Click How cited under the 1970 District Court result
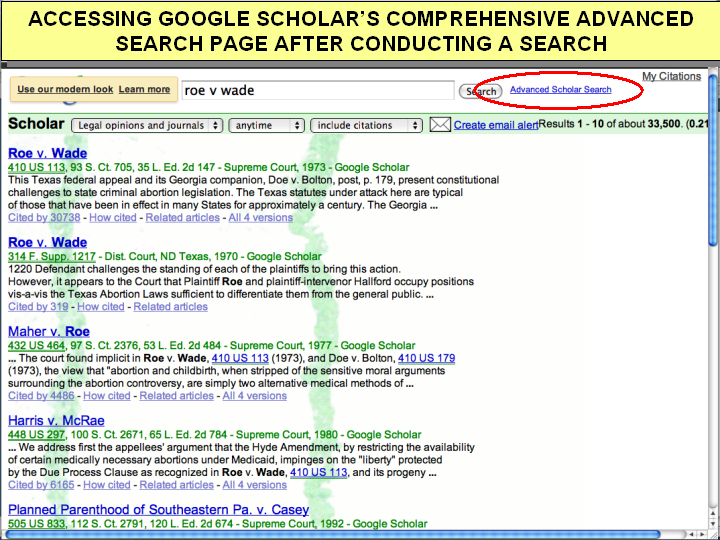The height and width of the screenshot is (540, 720). pyautogui.click(x=101, y=306)
